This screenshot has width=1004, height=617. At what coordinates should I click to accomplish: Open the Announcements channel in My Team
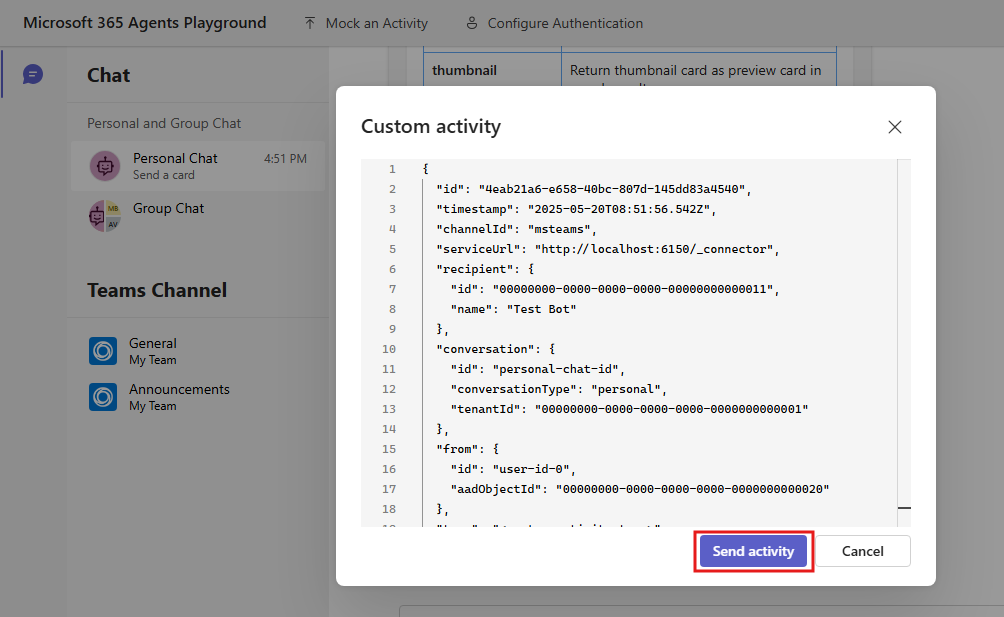[x=198, y=397]
